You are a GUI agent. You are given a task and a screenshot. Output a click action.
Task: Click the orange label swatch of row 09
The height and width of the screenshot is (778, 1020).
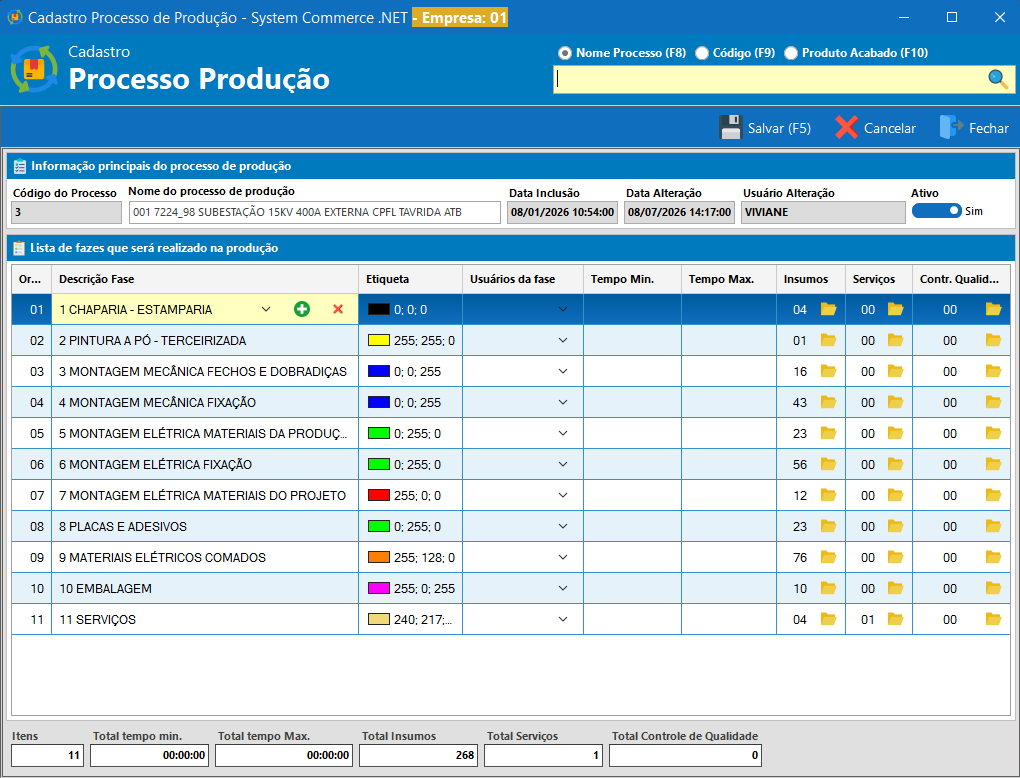pos(379,557)
